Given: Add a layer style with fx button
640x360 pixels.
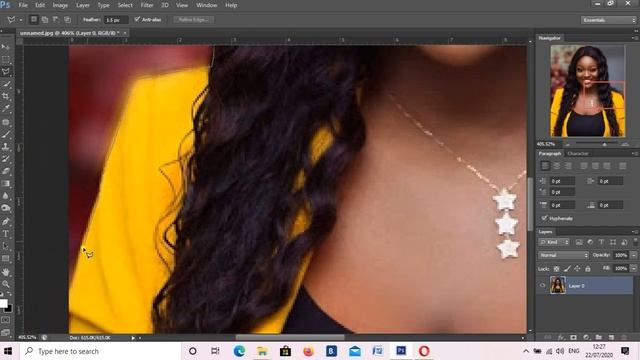Looking at the screenshot, I should point(561,337).
